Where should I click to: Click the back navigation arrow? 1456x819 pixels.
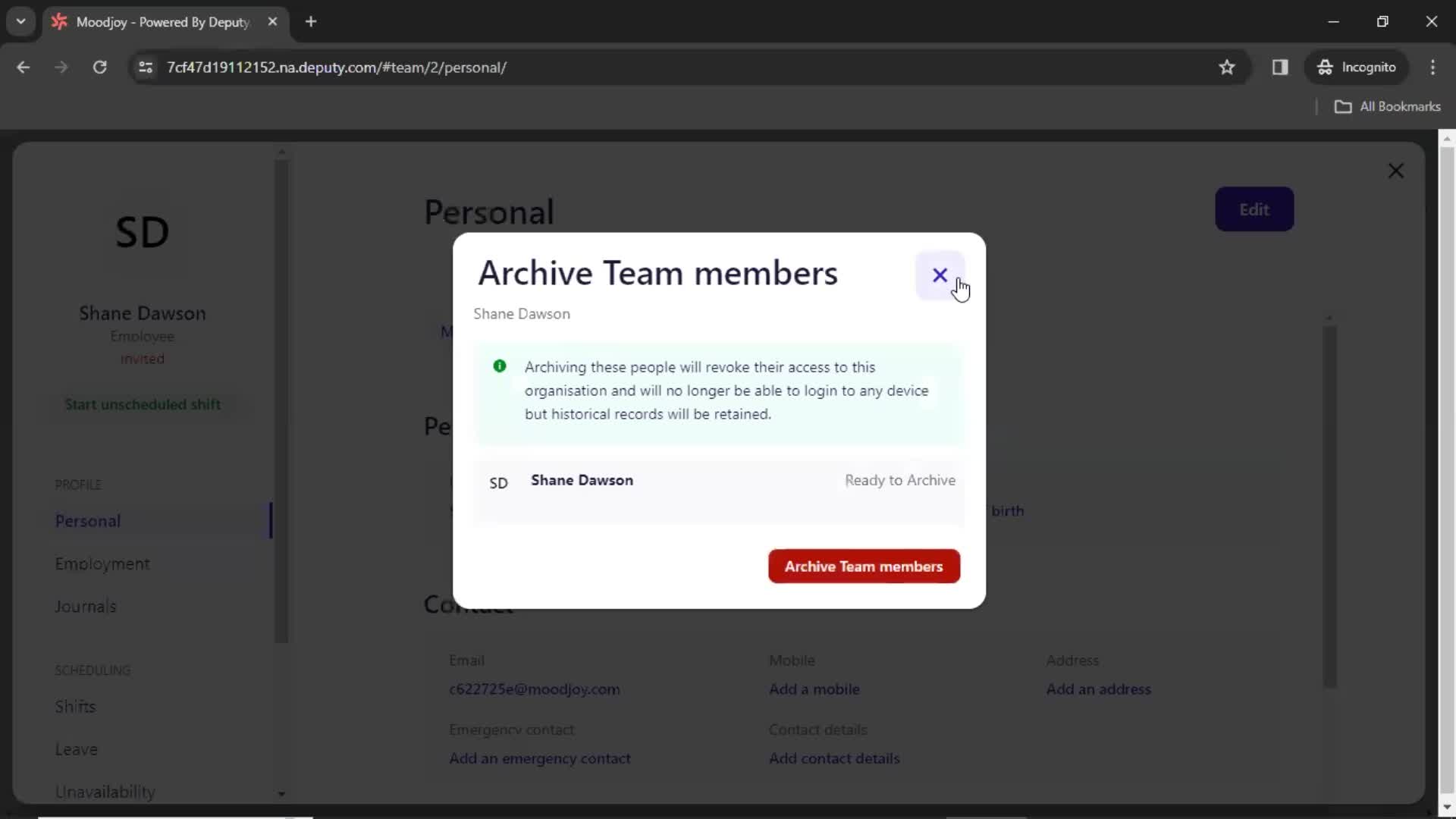(24, 67)
